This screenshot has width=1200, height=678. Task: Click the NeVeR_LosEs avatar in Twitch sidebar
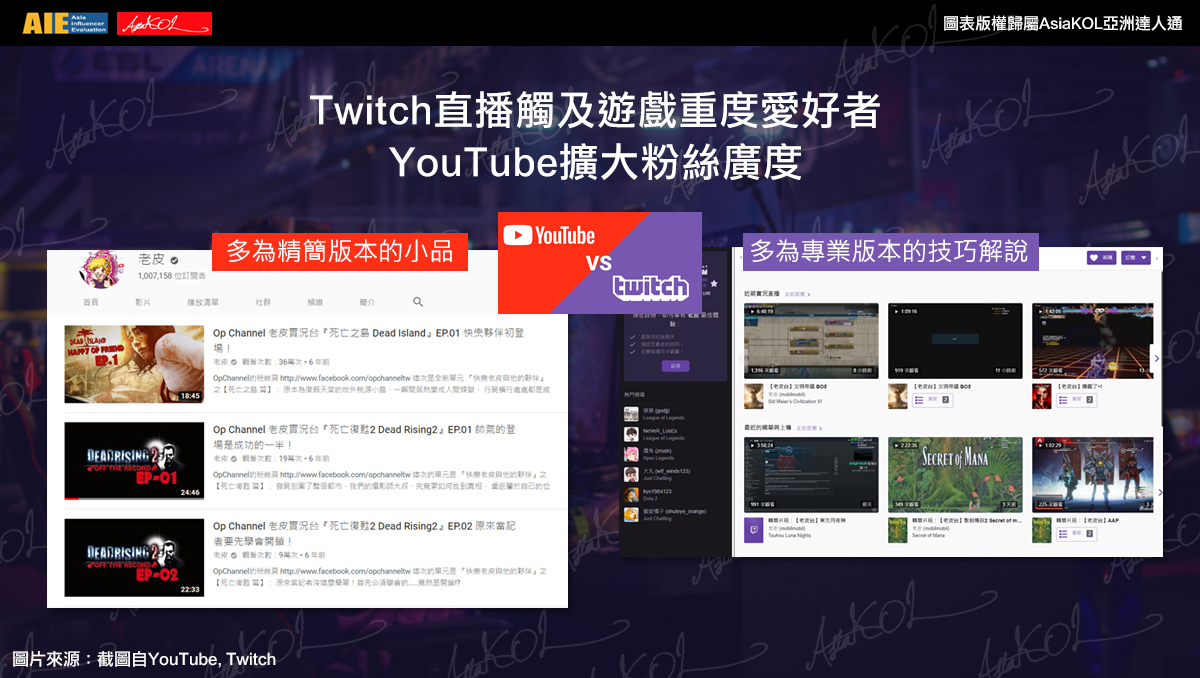(x=631, y=434)
